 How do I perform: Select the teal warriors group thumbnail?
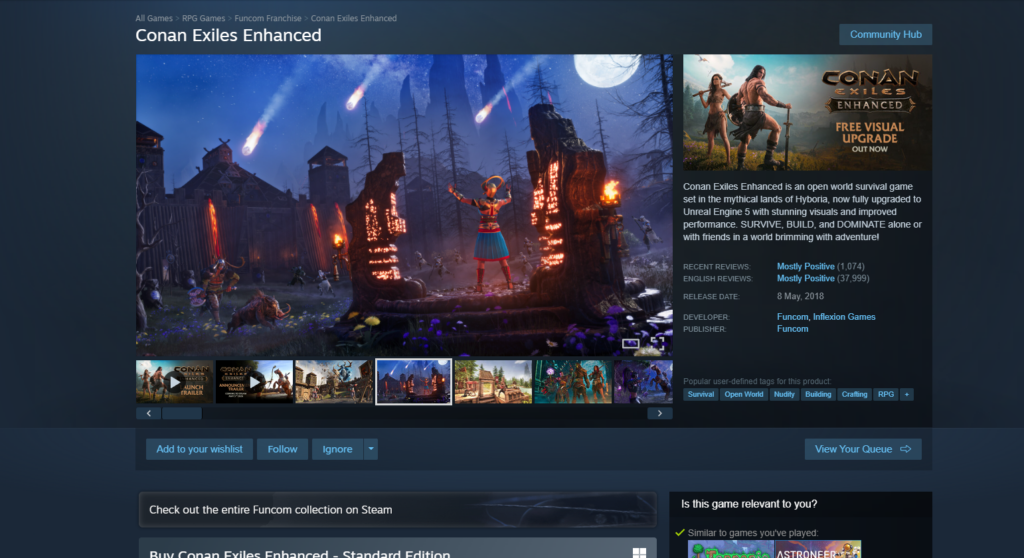(x=573, y=382)
